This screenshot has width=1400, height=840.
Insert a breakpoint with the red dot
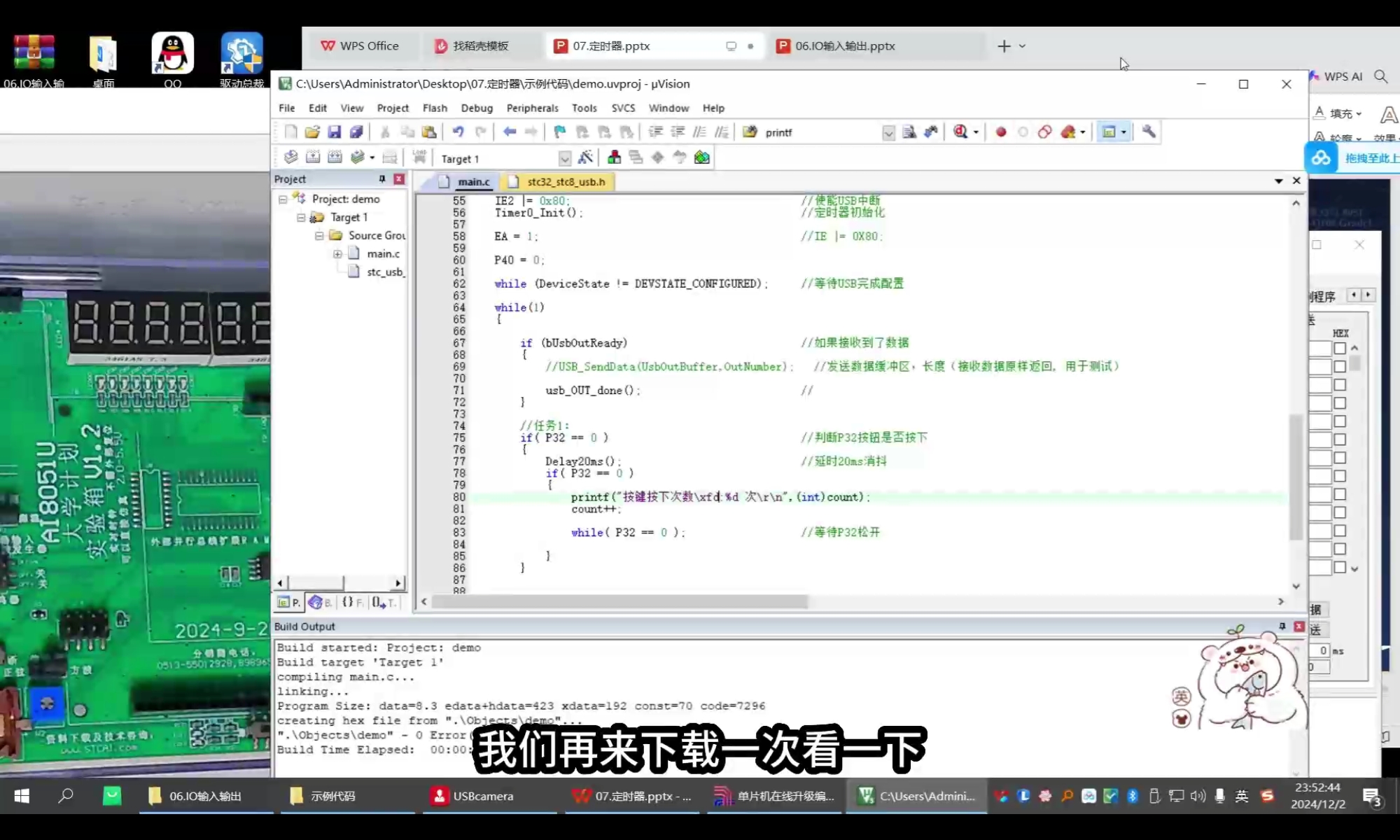tap(1001, 132)
